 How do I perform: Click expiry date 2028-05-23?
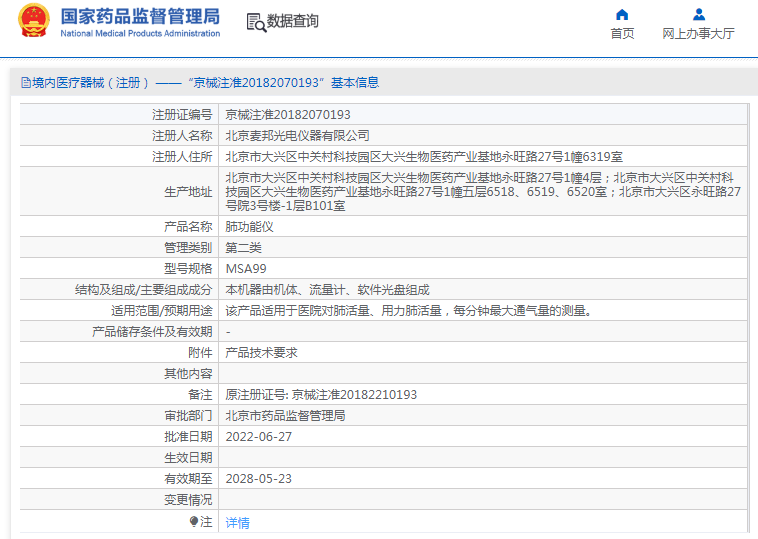point(258,478)
